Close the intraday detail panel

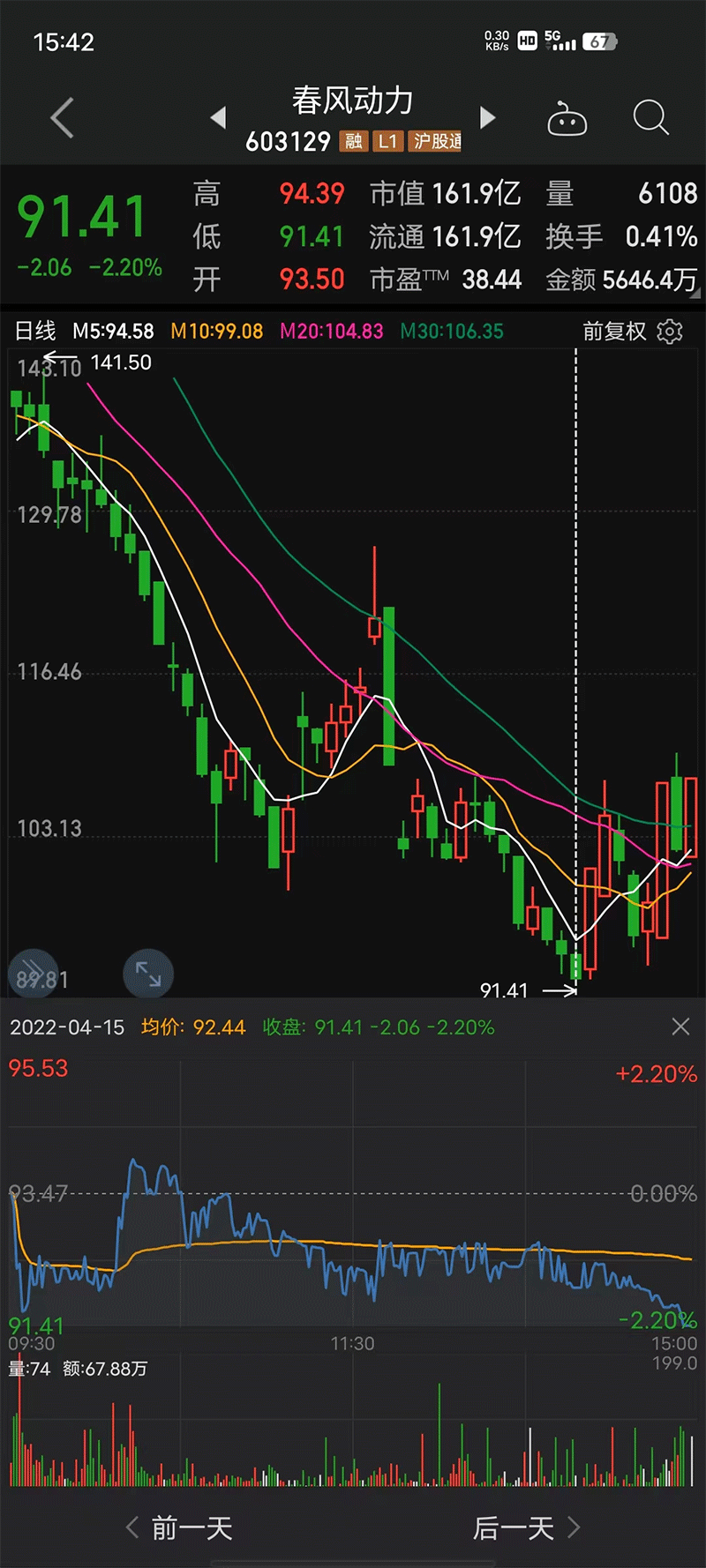click(680, 1027)
